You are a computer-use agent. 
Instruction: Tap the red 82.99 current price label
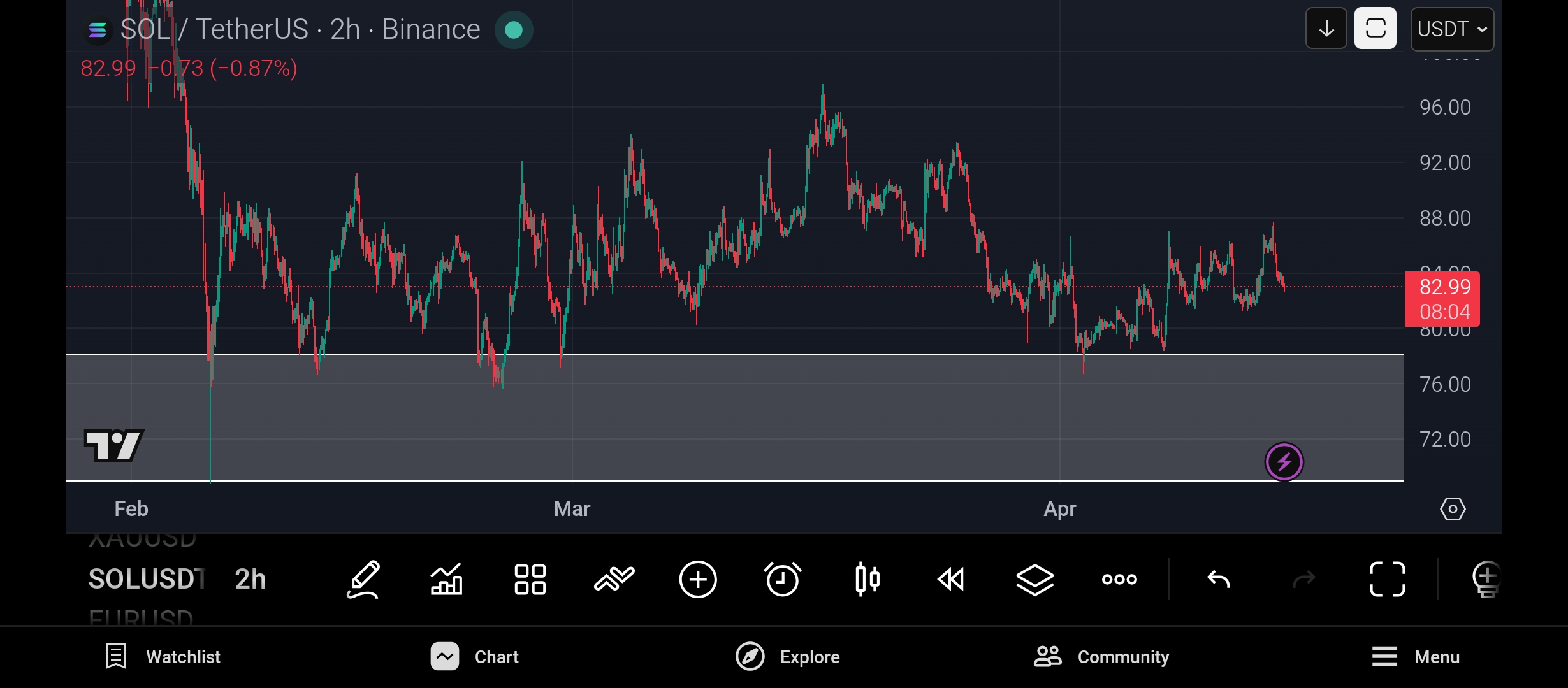(x=1442, y=299)
